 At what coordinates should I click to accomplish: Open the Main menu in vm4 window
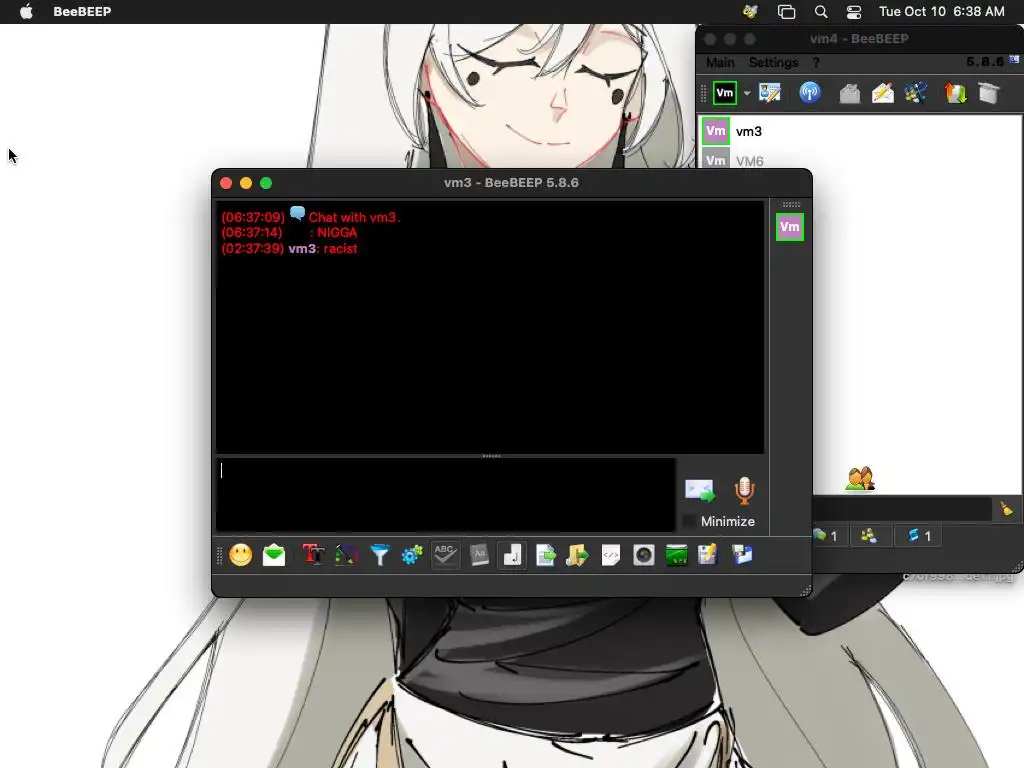pos(720,63)
